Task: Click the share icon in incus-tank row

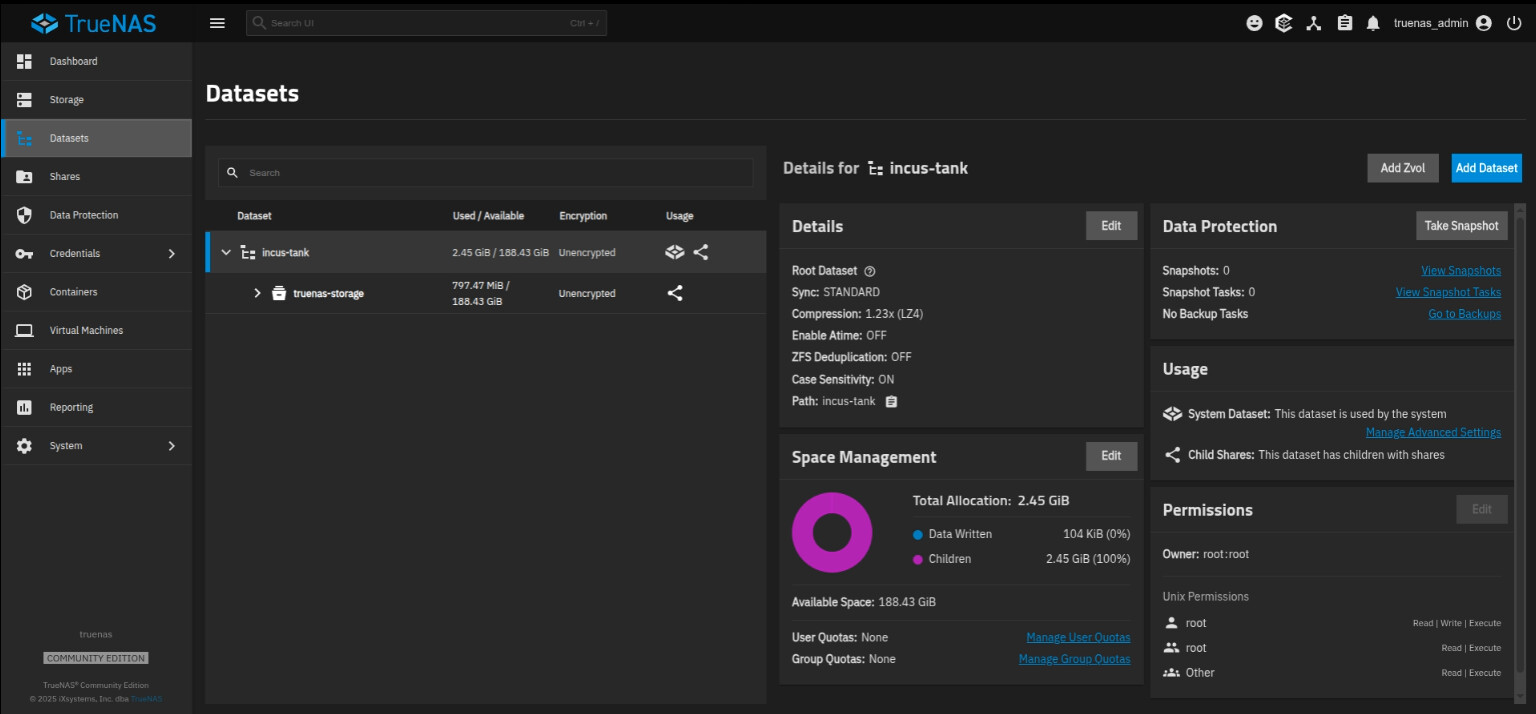Action: (700, 252)
